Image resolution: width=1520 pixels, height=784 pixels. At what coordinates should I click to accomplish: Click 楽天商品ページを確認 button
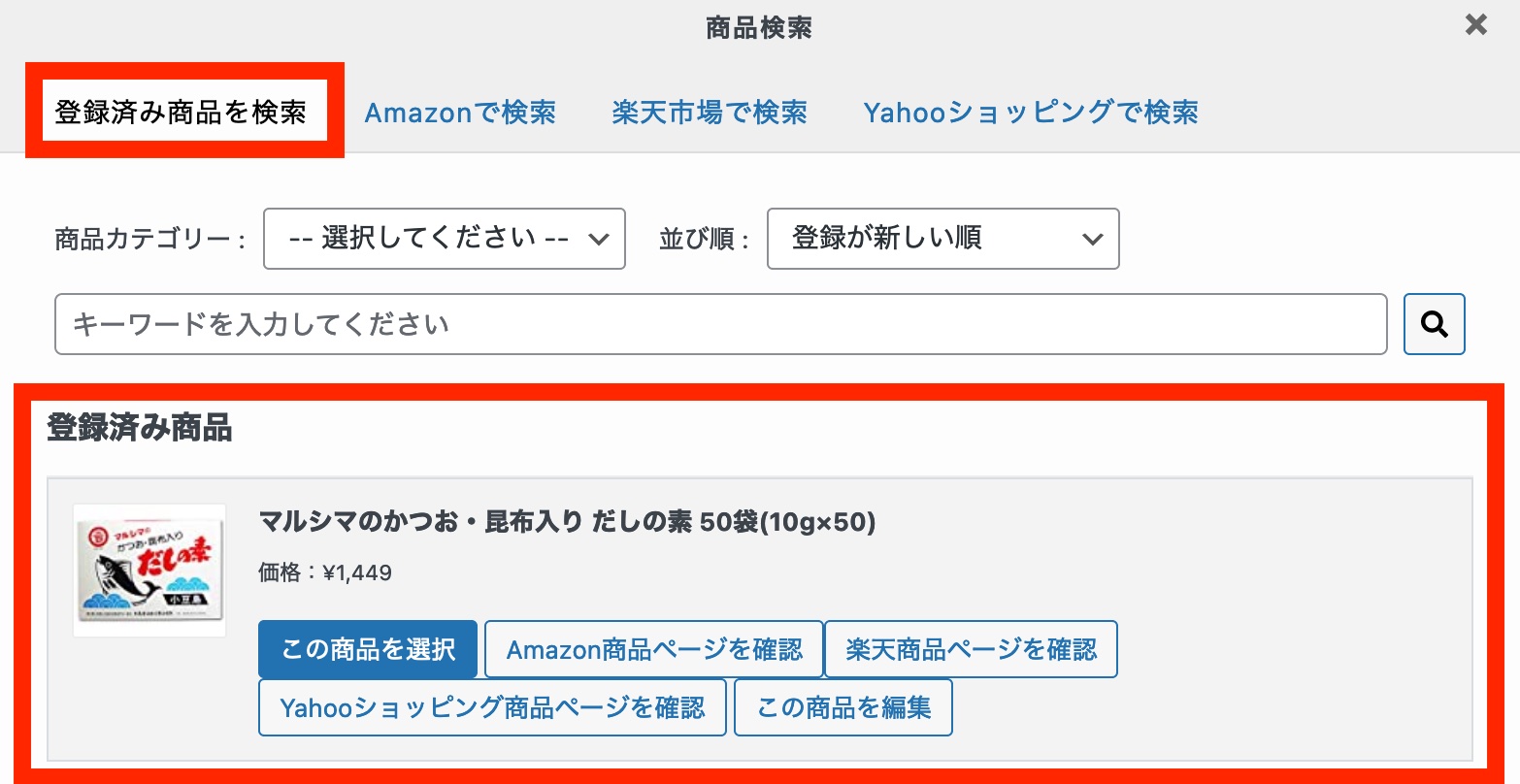point(971,649)
